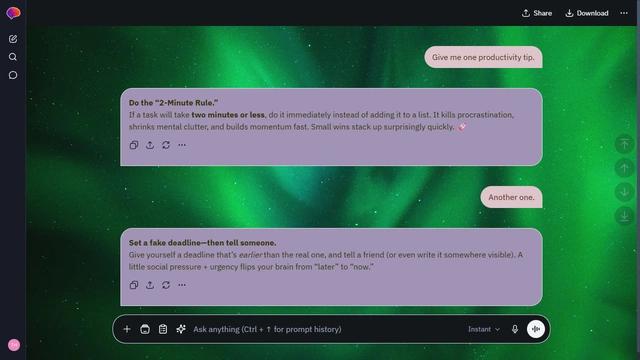640x360 pixels.
Task: Open the more options menu in the header
Action: (624, 13)
